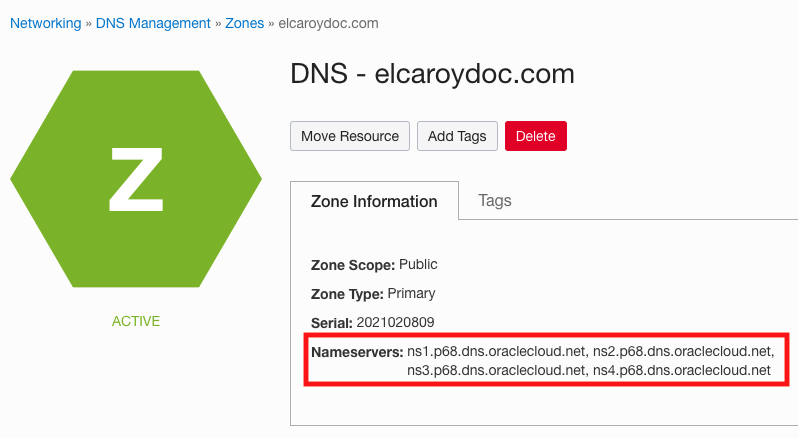Click the ns2.p68.dns.oraclecloud.net nameserver
798x438 pixels.
click(x=684, y=352)
